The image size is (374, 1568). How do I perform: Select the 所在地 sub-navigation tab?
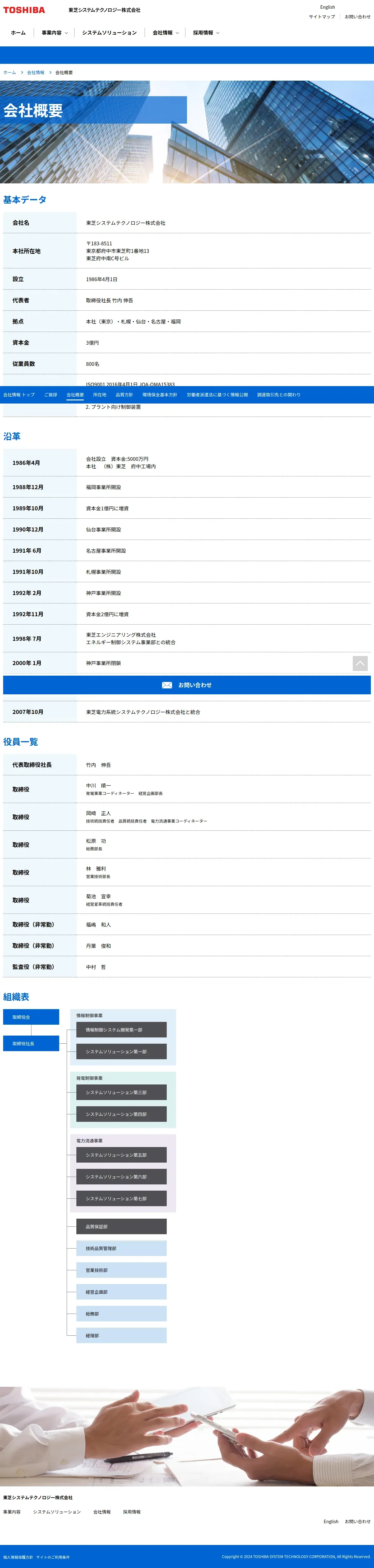[x=99, y=394]
